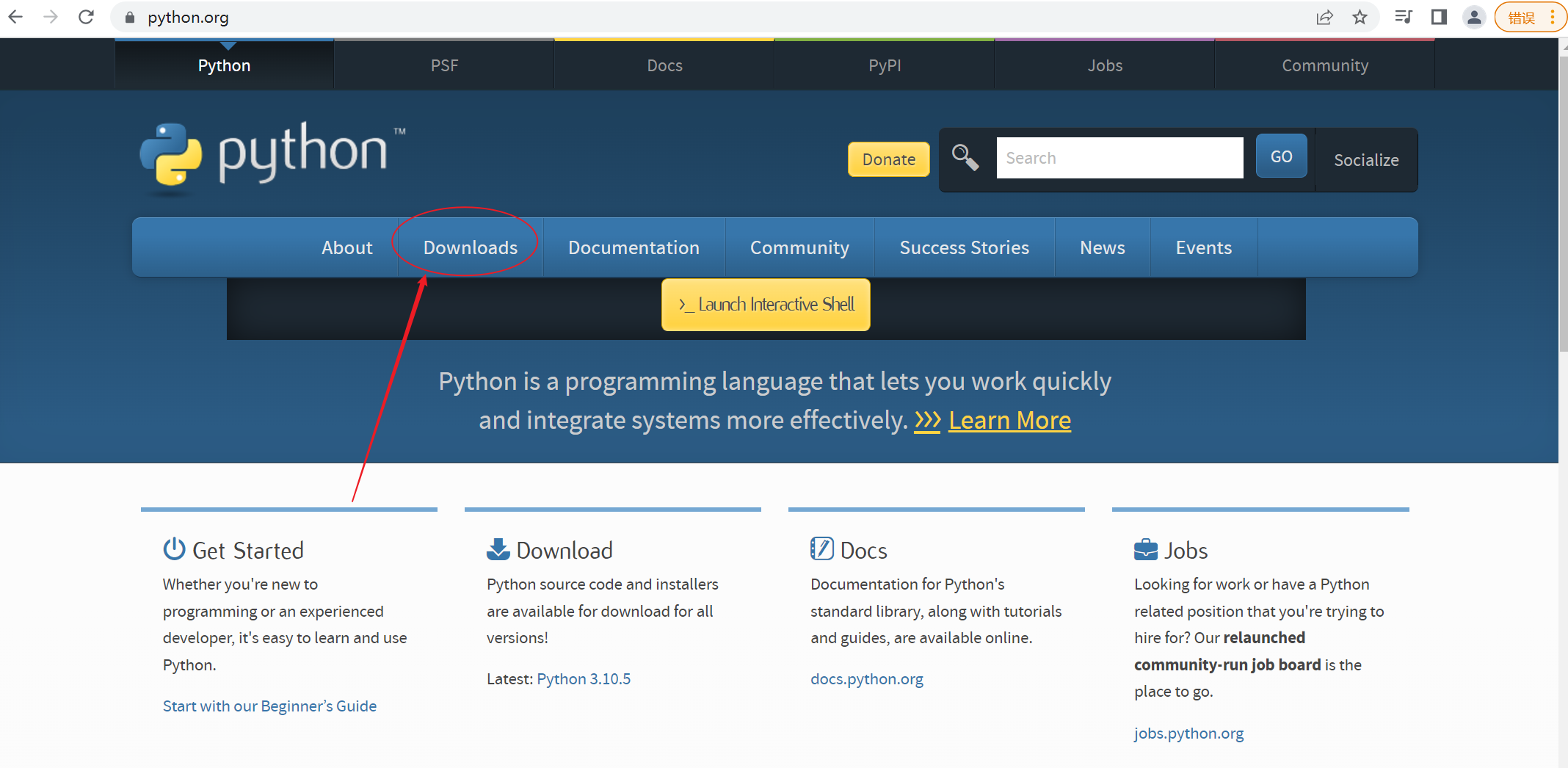Open the News menu

1103,247
